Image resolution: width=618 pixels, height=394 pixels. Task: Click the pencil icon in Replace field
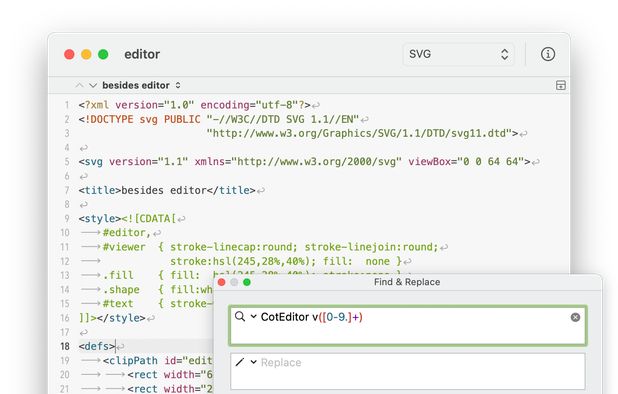(240, 362)
